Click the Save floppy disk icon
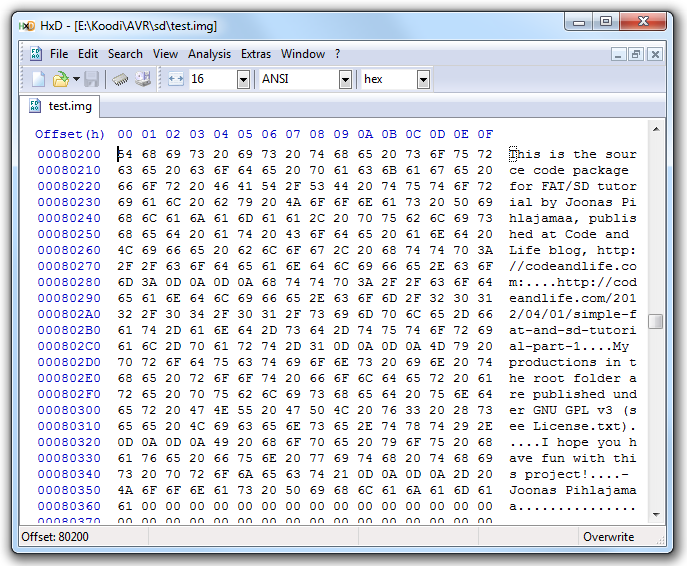This screenshot has width=687, height=566. click(x=92, y=79)
